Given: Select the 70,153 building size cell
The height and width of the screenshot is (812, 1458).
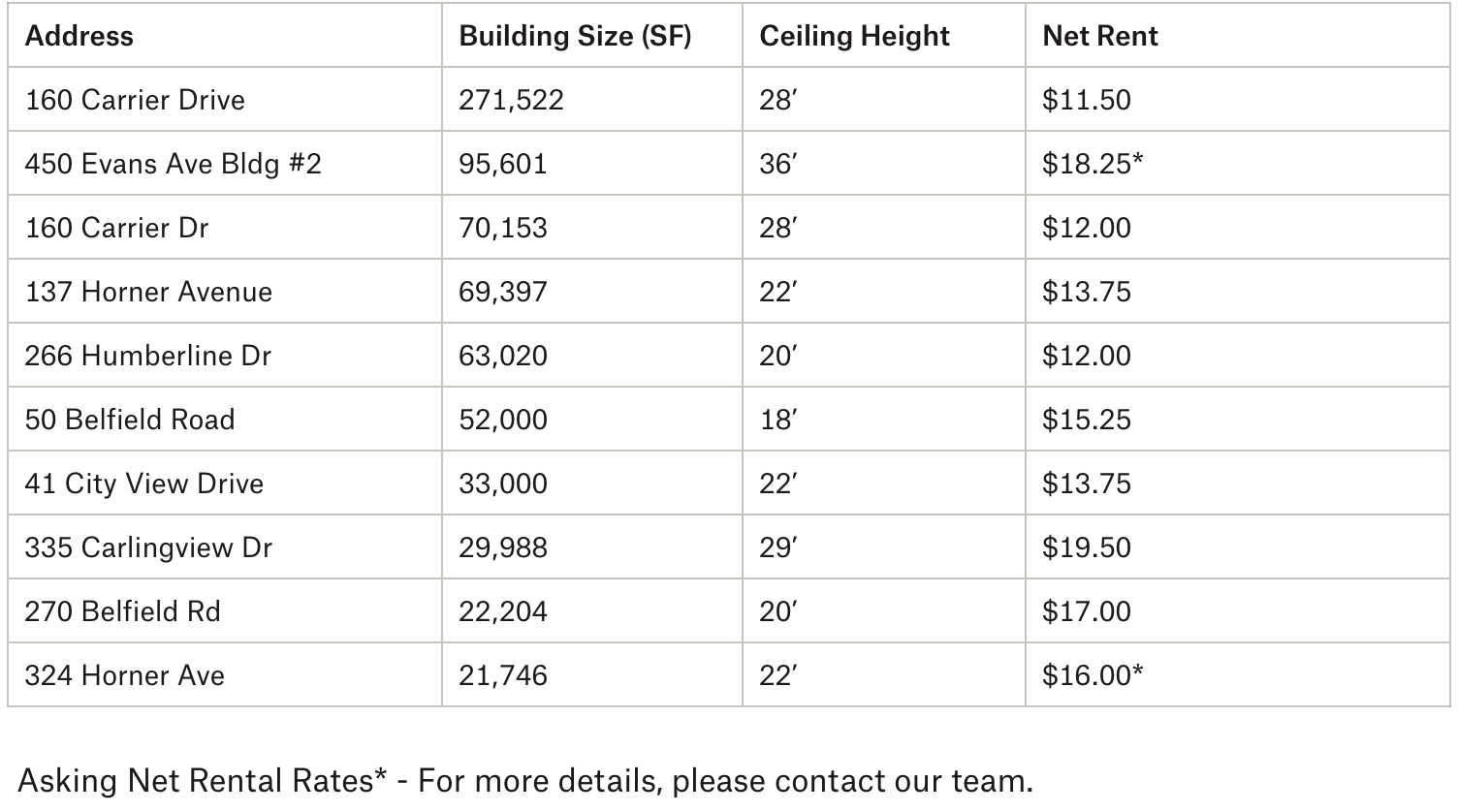Looking at the screenshot, I should [x=503, y=228].
